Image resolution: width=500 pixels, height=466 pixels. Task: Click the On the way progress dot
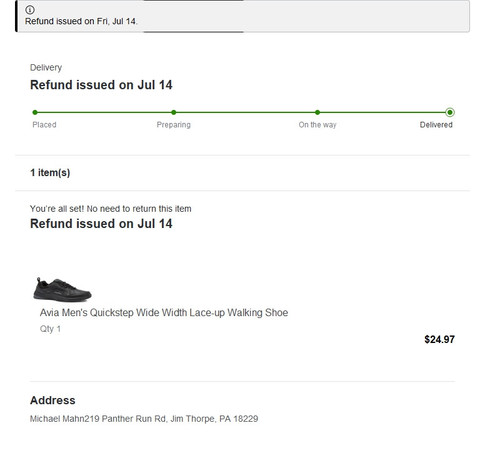[317, 112]
